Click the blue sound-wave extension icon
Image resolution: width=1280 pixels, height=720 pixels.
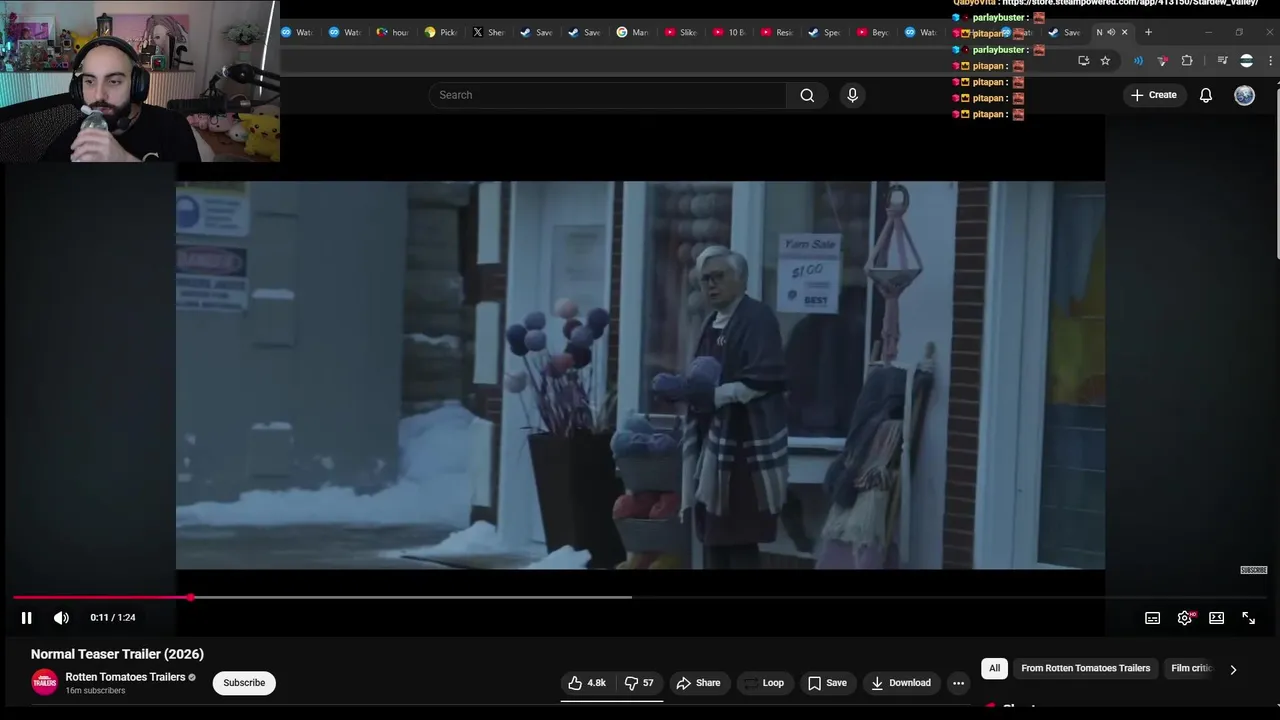1138,61
